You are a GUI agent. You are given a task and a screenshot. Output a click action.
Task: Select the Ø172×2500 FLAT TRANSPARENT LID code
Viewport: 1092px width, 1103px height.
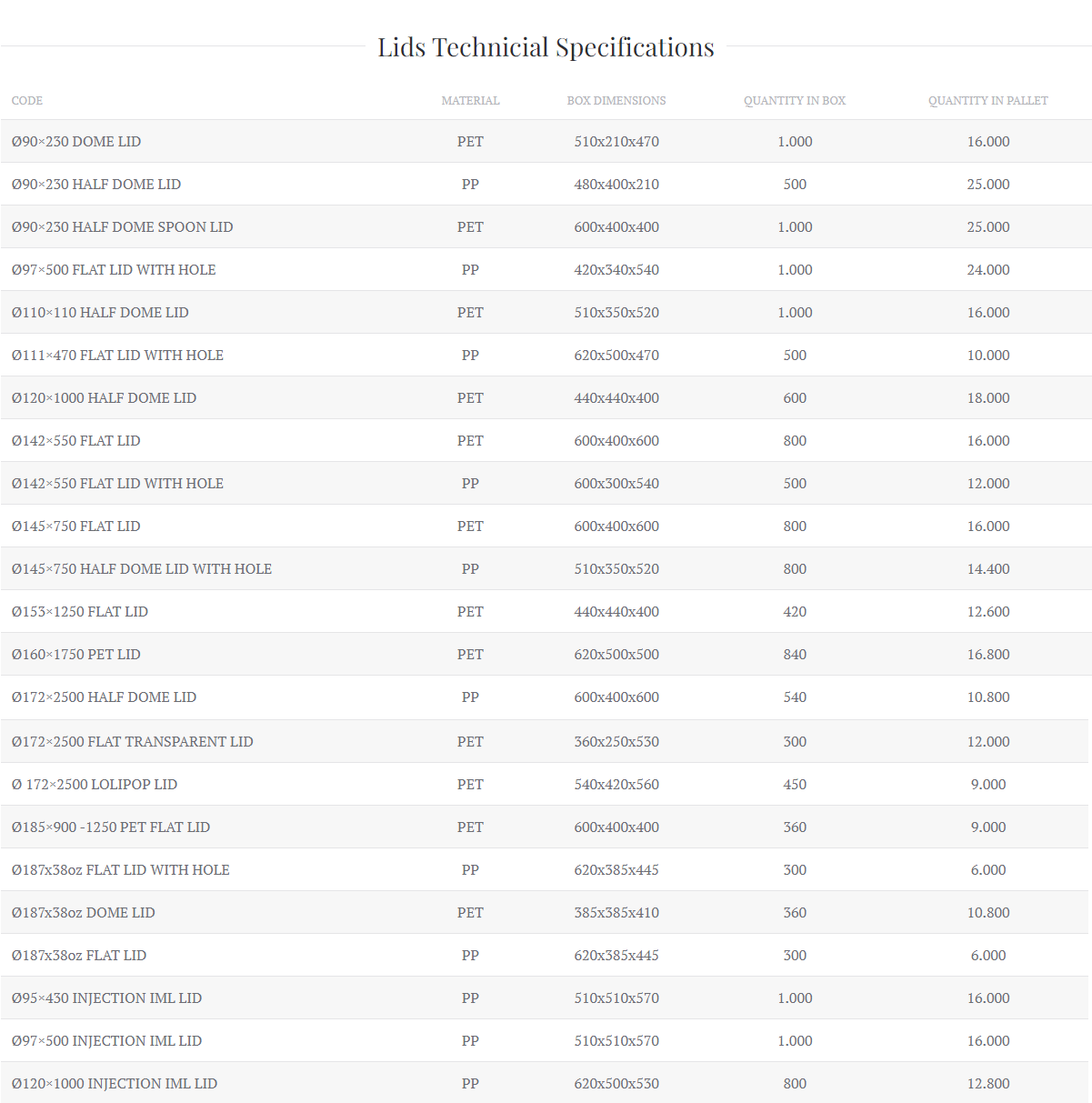[133, 742]
